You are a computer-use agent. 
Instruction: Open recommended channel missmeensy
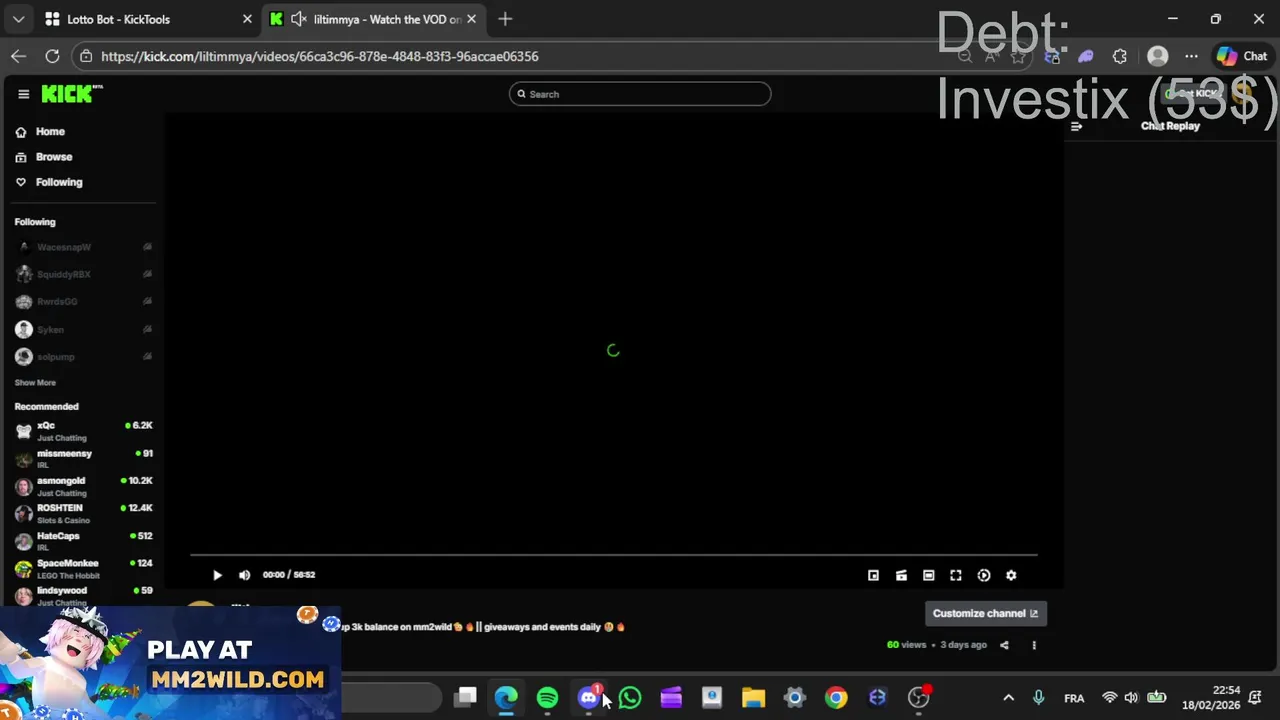click(84, 459)
